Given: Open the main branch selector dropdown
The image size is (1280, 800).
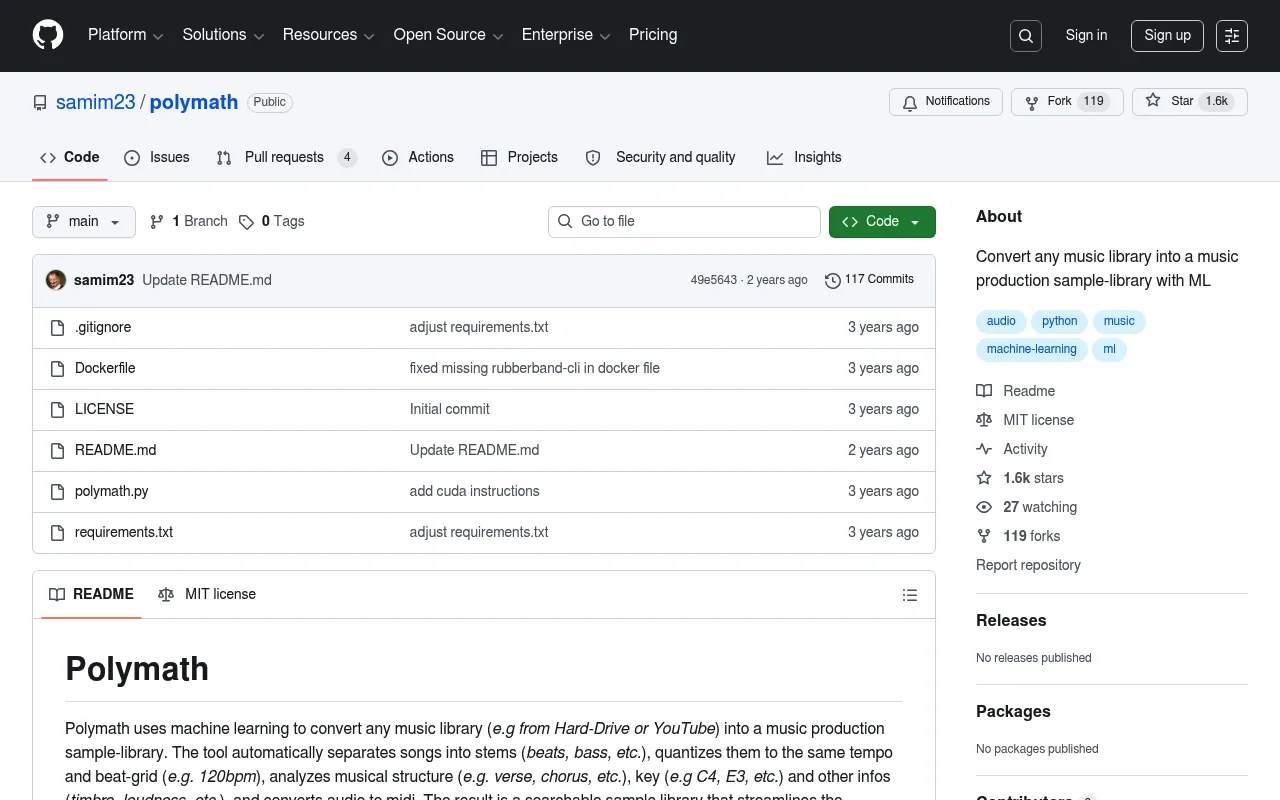Looking at the screenshot, I should tap(84, 222).
